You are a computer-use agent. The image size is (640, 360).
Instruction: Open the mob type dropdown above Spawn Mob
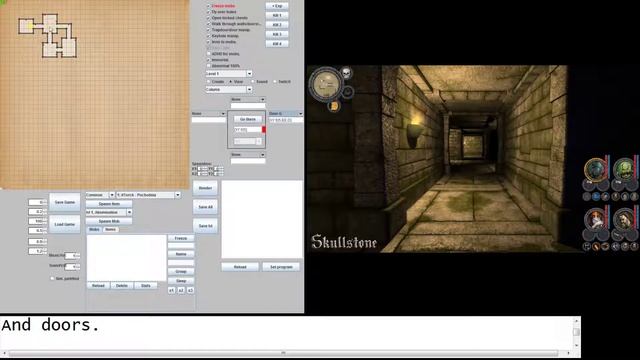click(109, 212)
